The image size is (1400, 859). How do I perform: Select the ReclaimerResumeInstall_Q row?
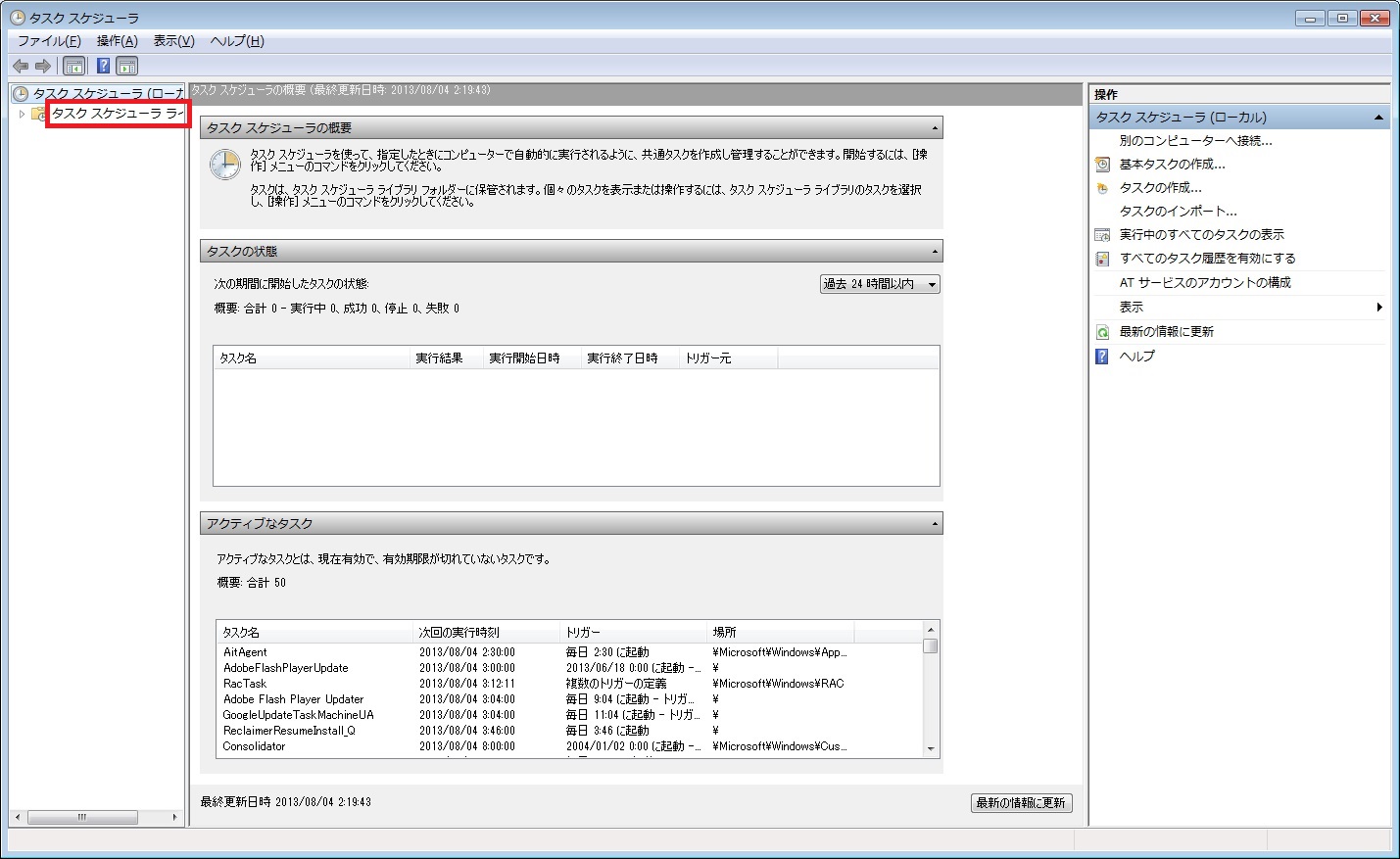tap(569, 731)
